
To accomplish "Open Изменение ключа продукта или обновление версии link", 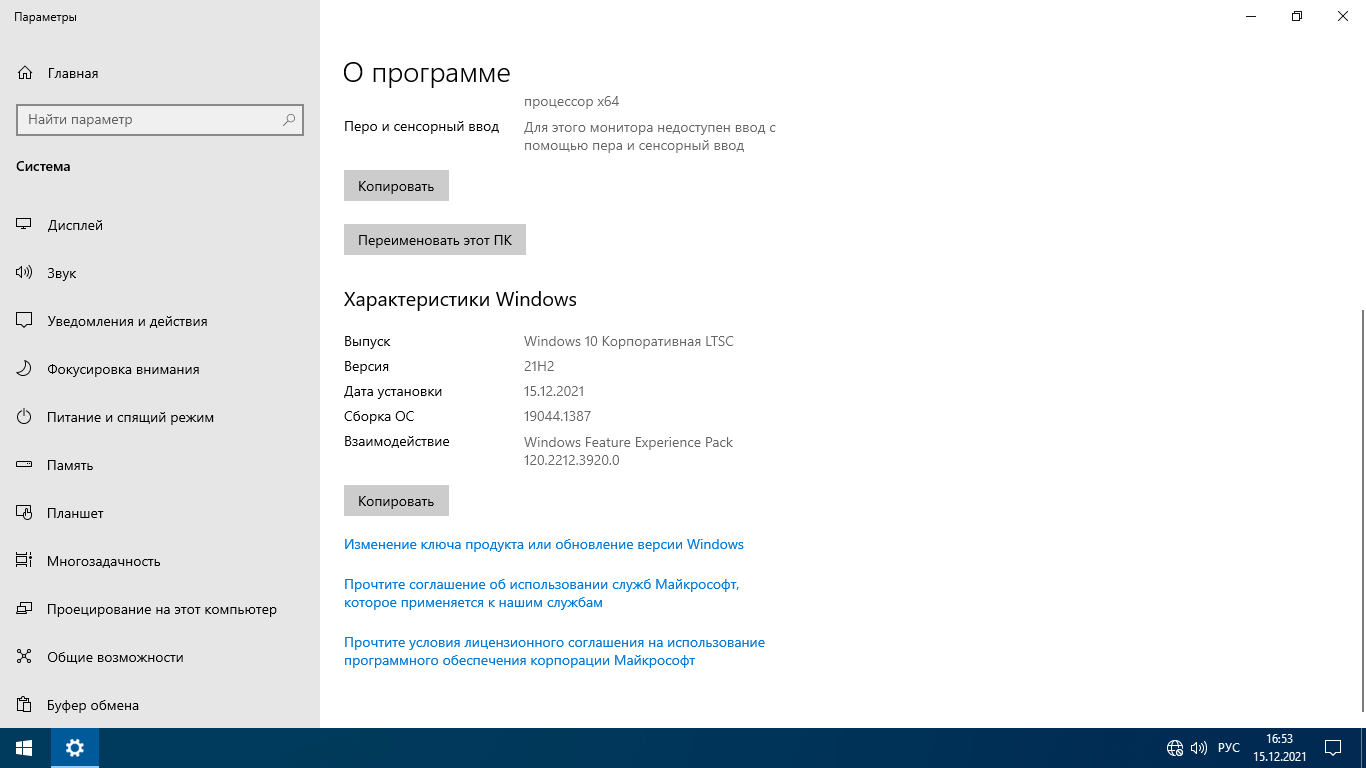I will pos(544,545).
